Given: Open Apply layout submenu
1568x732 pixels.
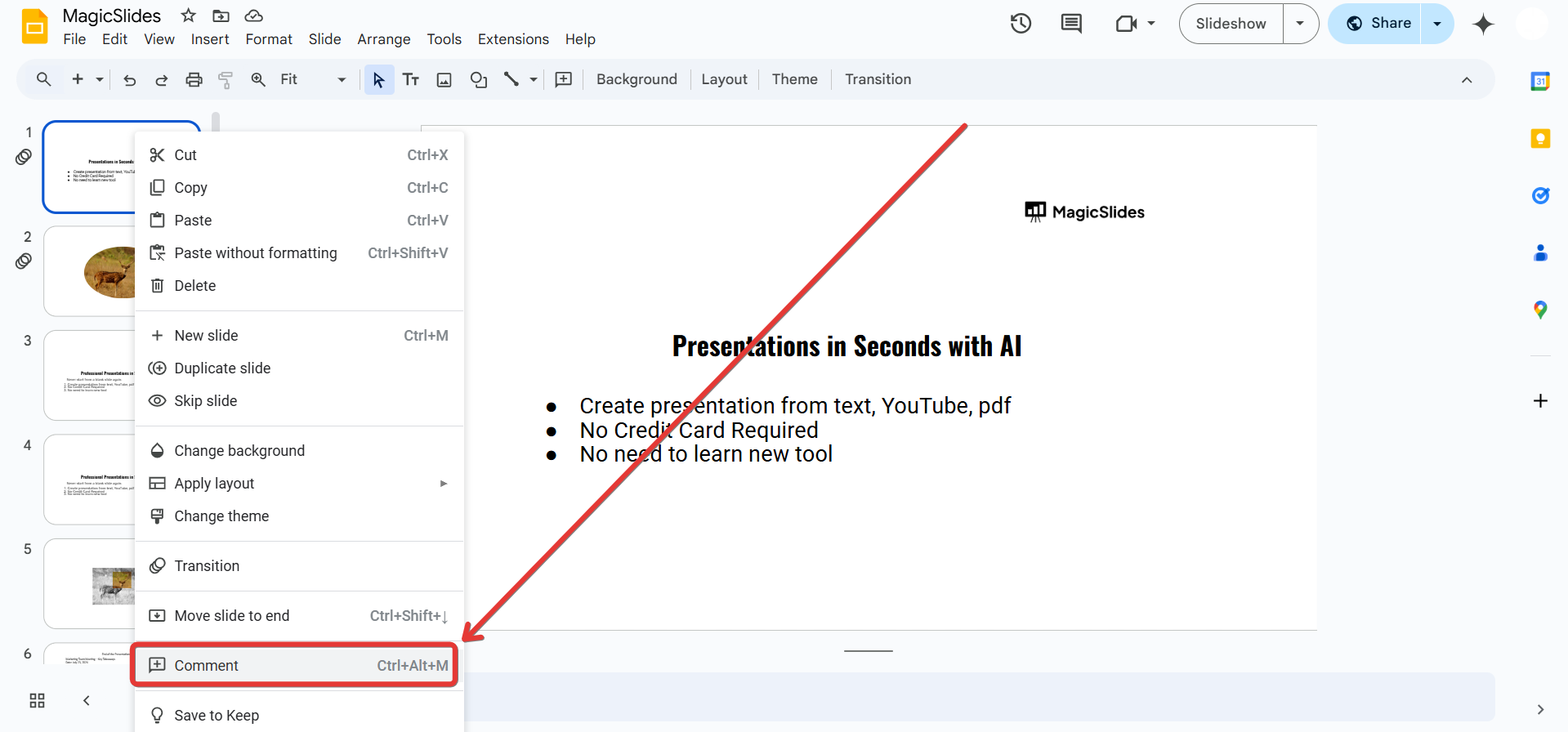Looking at the screenshot, I should coord(299,484).
